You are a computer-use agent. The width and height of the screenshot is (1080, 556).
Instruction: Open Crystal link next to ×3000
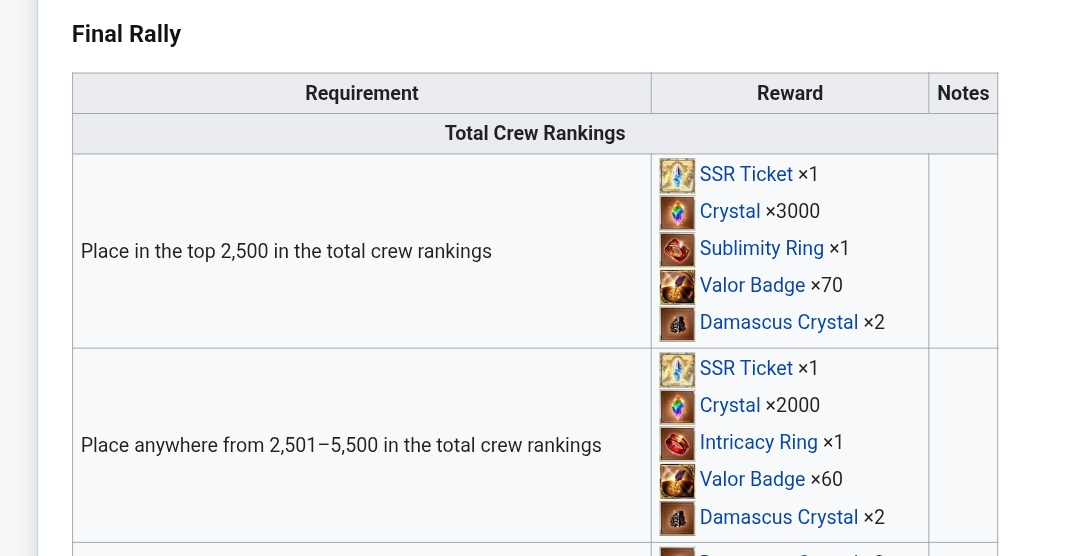click(x=730, y=211)
